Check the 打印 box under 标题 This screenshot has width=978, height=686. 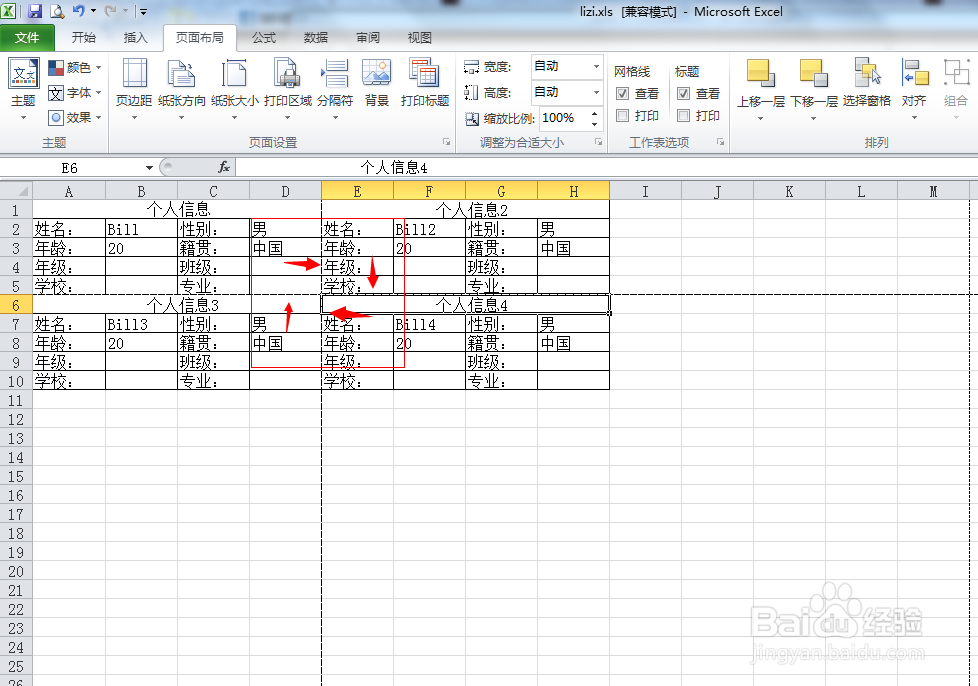[685, 115]
